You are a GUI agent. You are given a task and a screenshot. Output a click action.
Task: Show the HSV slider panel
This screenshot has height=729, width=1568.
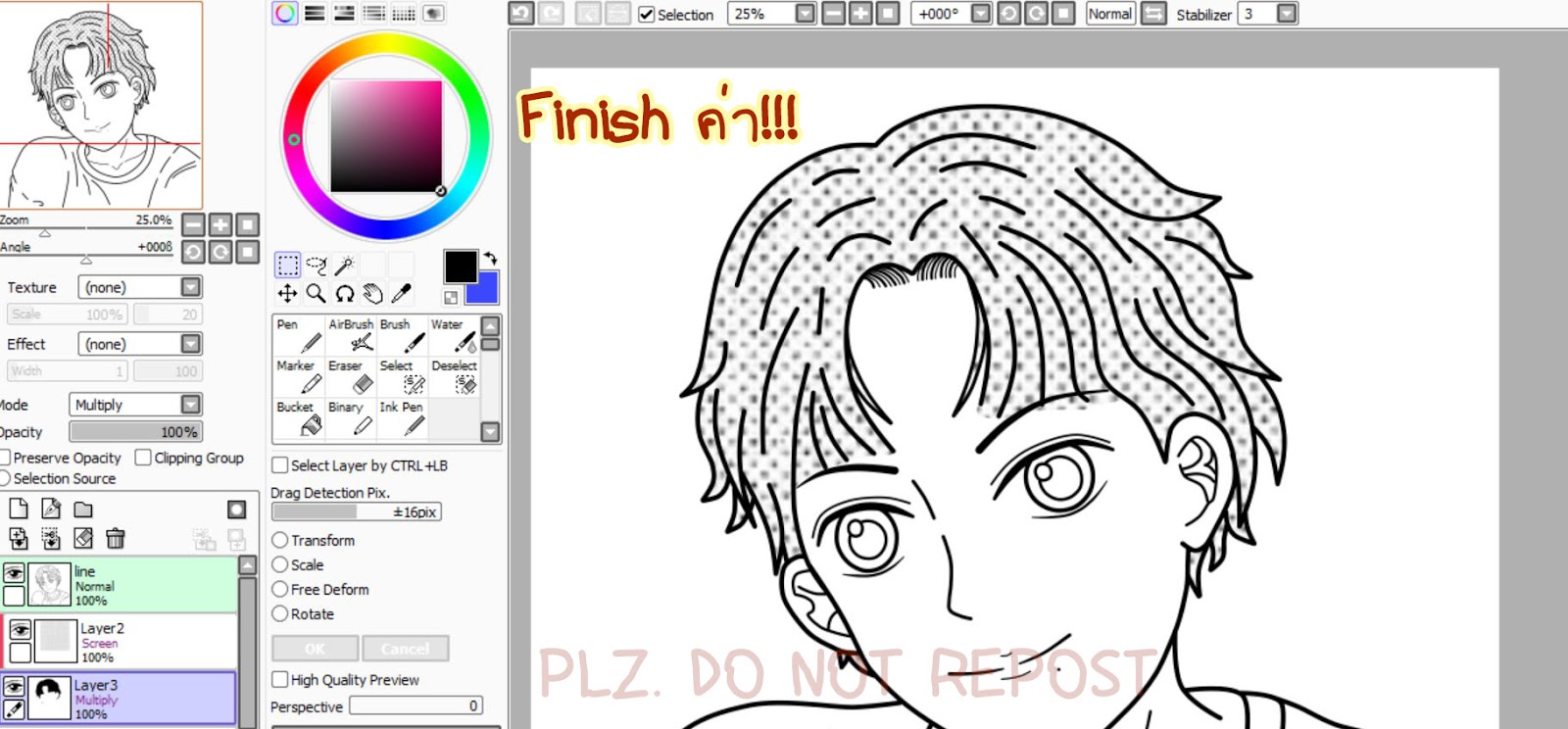click(x=344, y=14)
